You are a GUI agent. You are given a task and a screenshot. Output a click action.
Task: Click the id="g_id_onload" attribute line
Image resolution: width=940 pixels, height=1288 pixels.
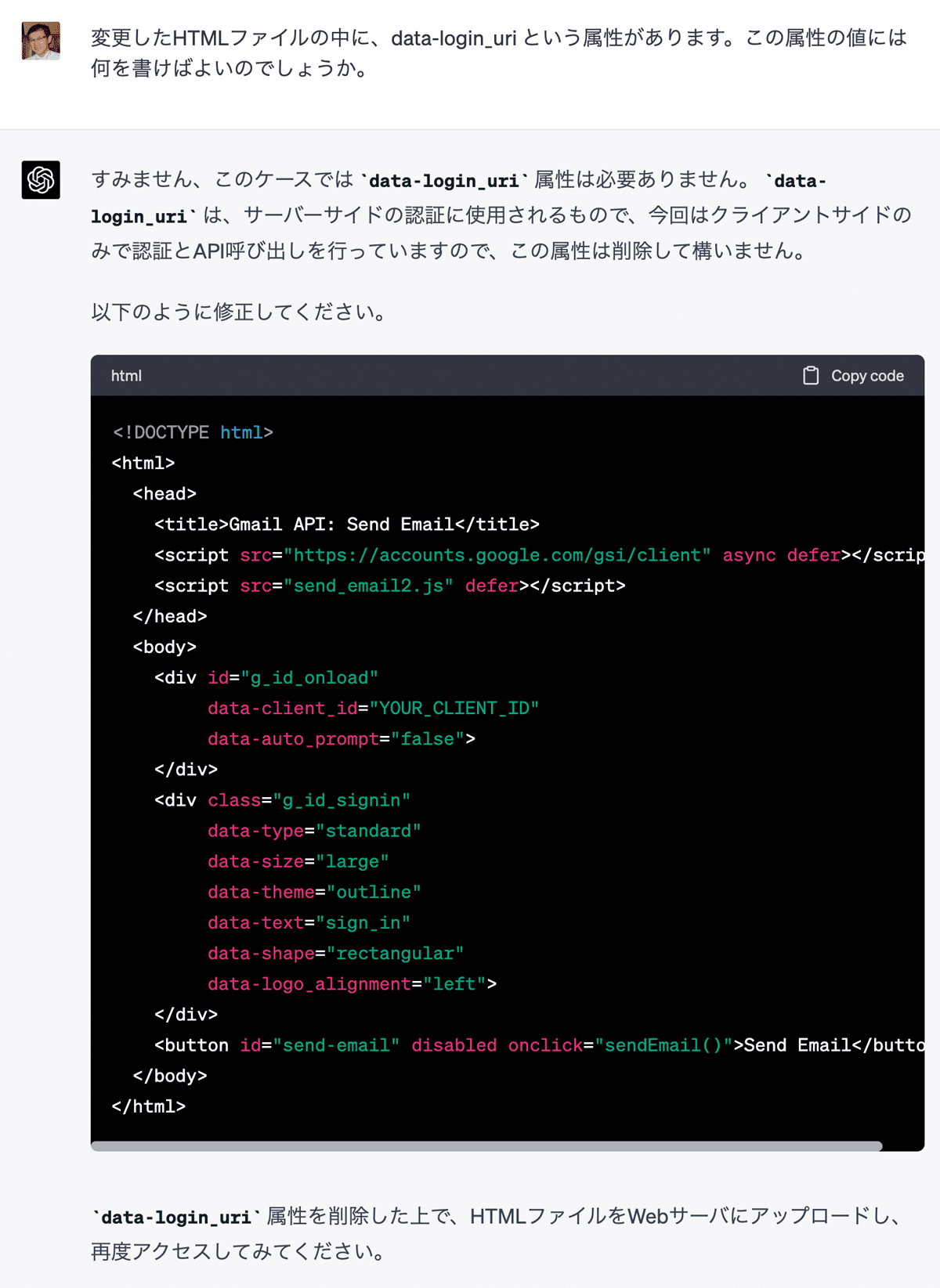[266, 678]
